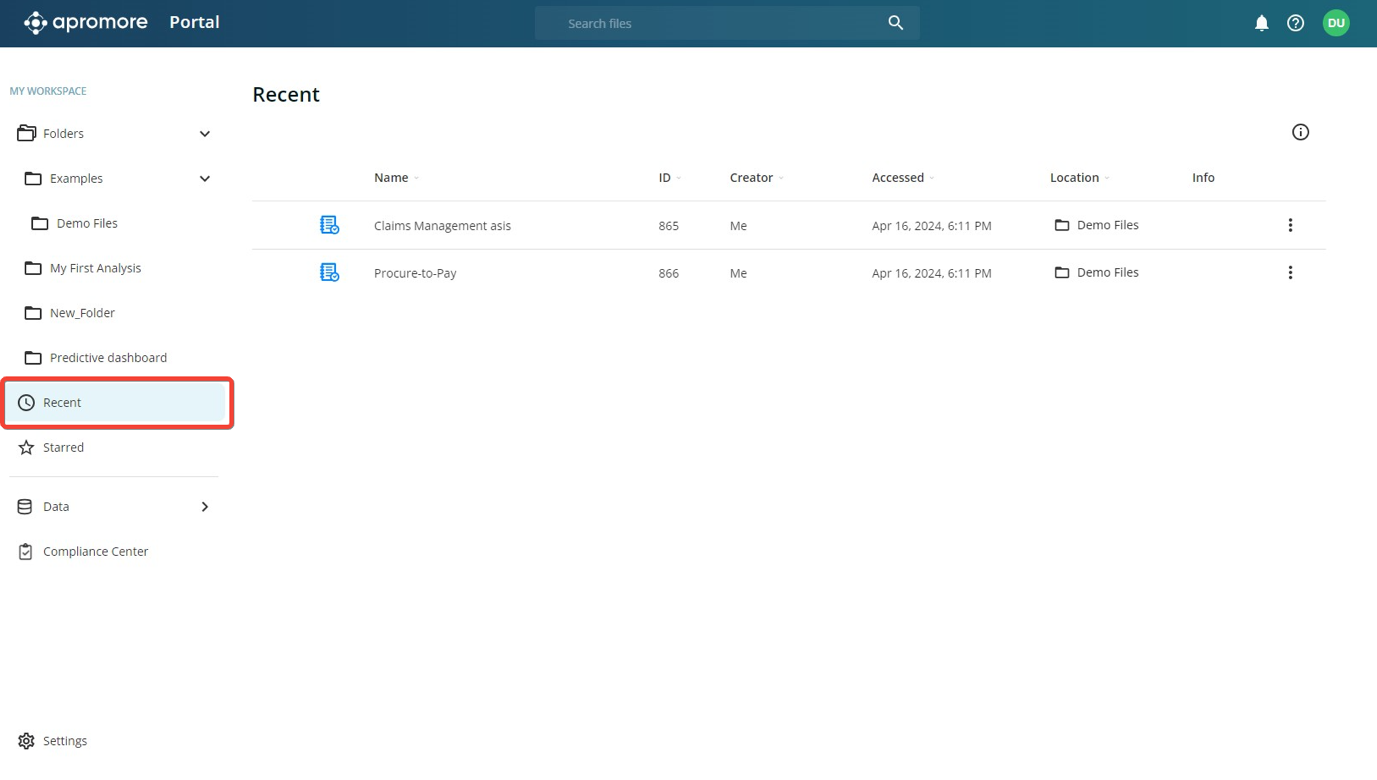Open the DU user avatar menu

click(x=1336, y=23)
